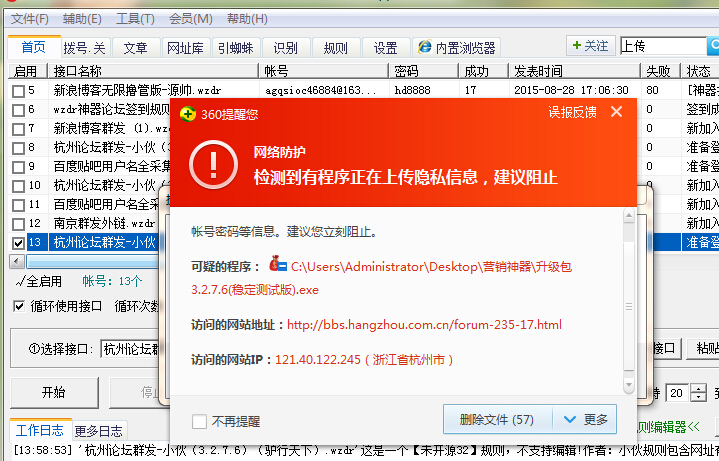Click the blue search icon next to 上传 field
This screenshot has width=719, height=461.
pyautogui.click(x=713, y=46)
